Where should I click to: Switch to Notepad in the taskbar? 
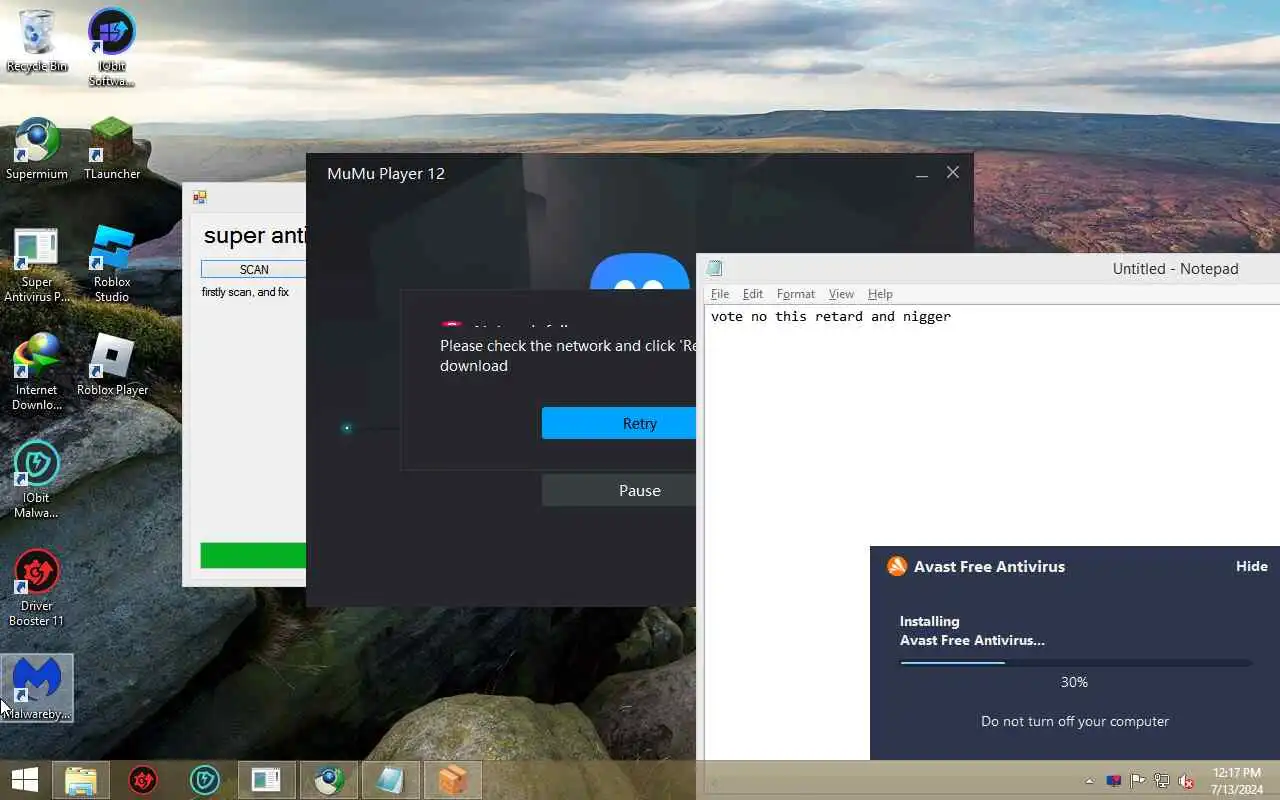tap(390, 780)
